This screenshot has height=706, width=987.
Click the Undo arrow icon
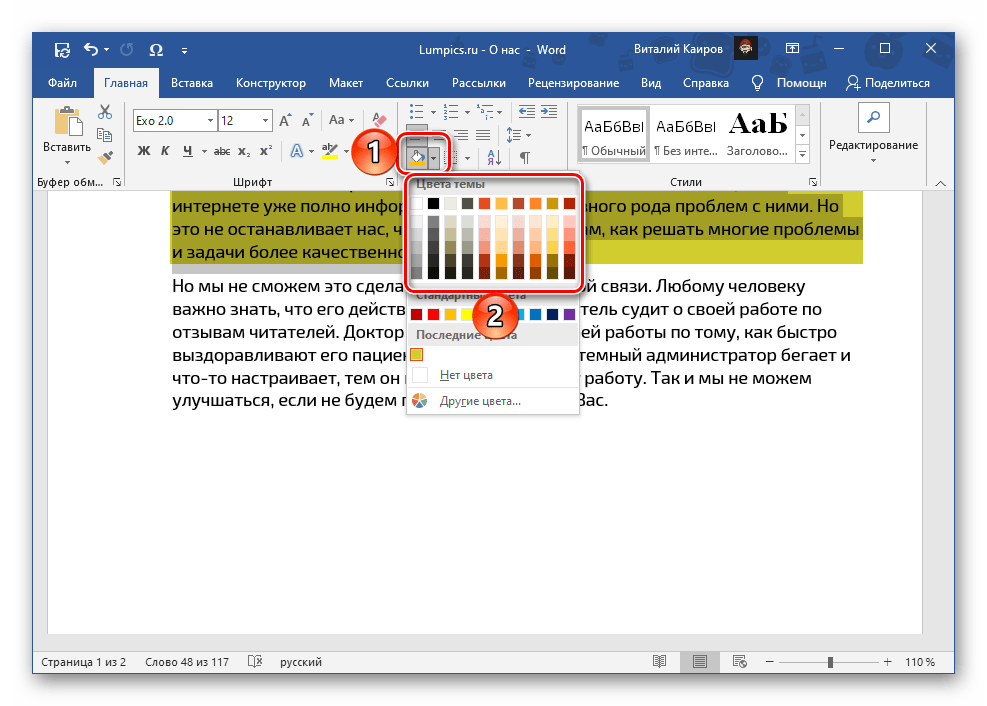click(91, 49)
